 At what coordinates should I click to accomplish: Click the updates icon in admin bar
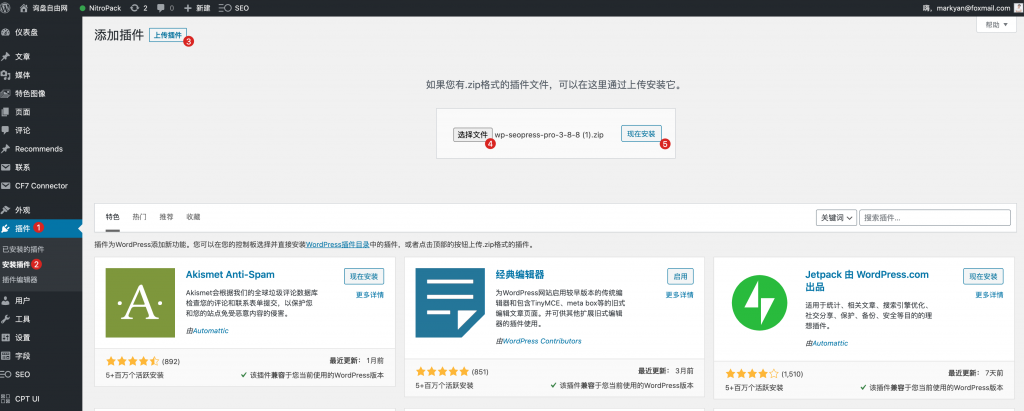click(138, 7)
